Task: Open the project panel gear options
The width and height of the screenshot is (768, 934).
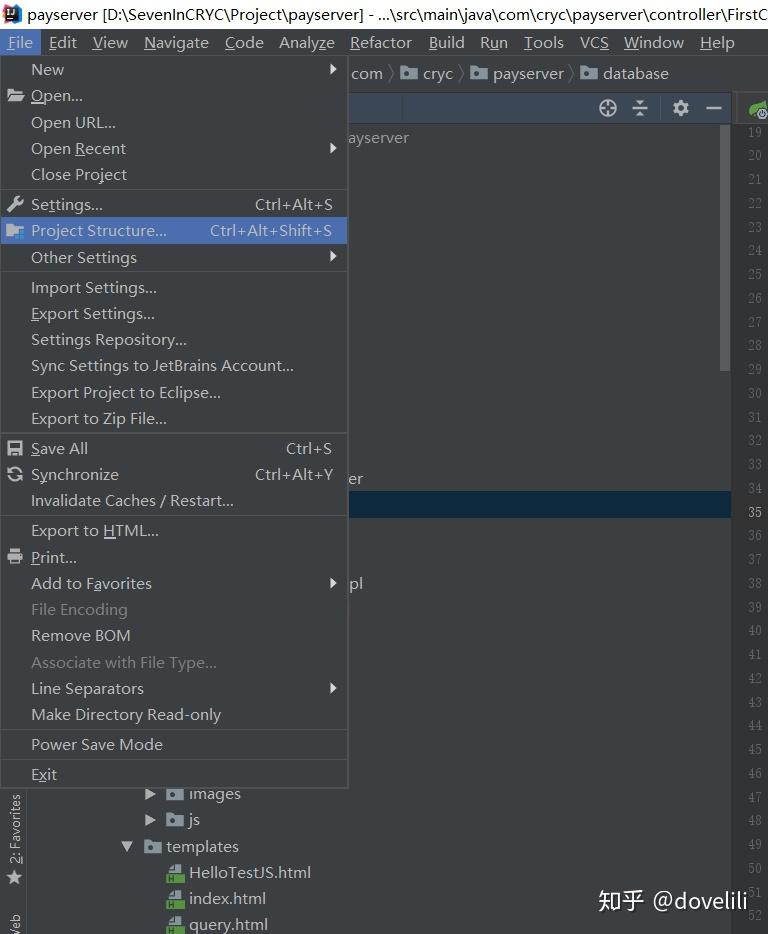Action: (x=681, y=108)
